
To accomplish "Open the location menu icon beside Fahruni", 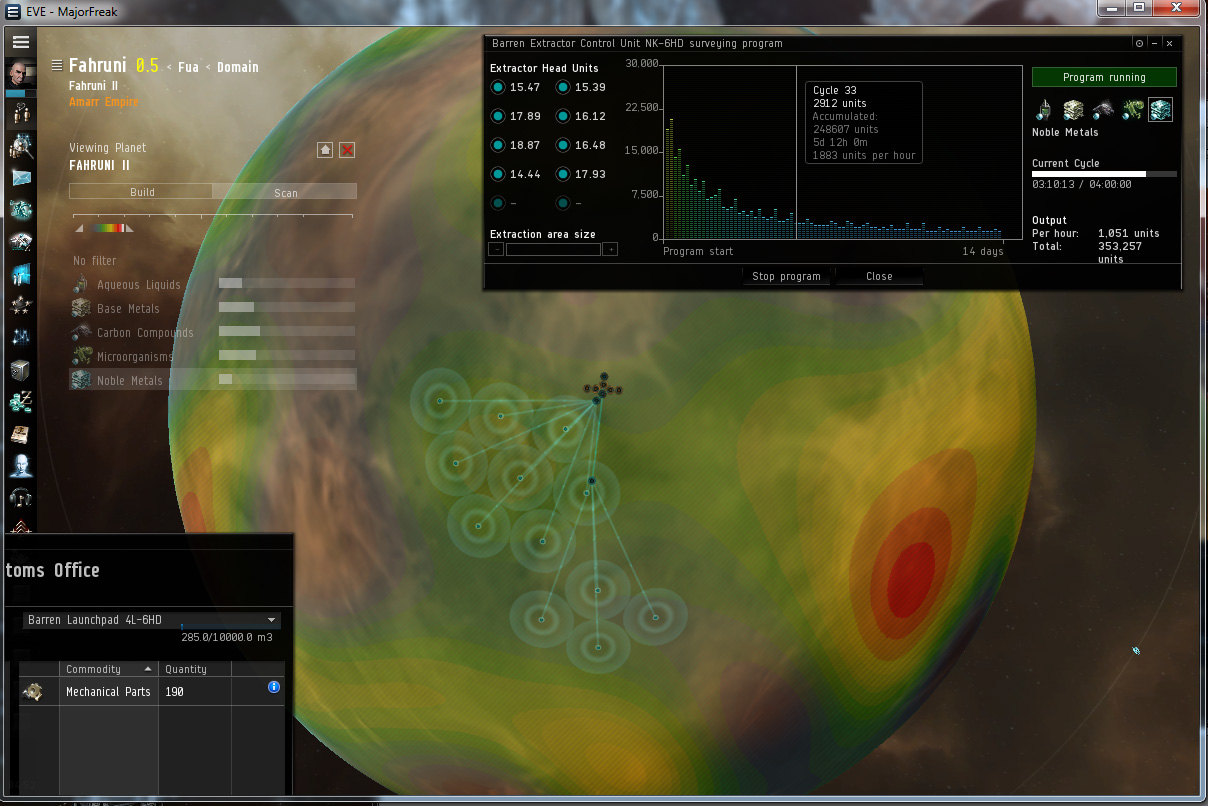I will [57, 66].
